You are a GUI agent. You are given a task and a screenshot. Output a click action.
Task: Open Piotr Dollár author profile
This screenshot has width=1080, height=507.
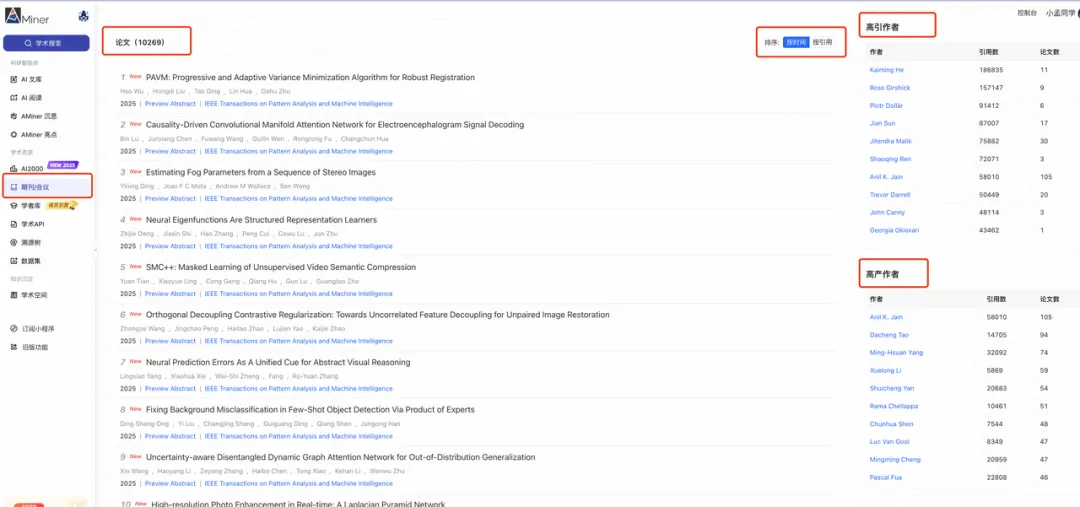point(886,106)
